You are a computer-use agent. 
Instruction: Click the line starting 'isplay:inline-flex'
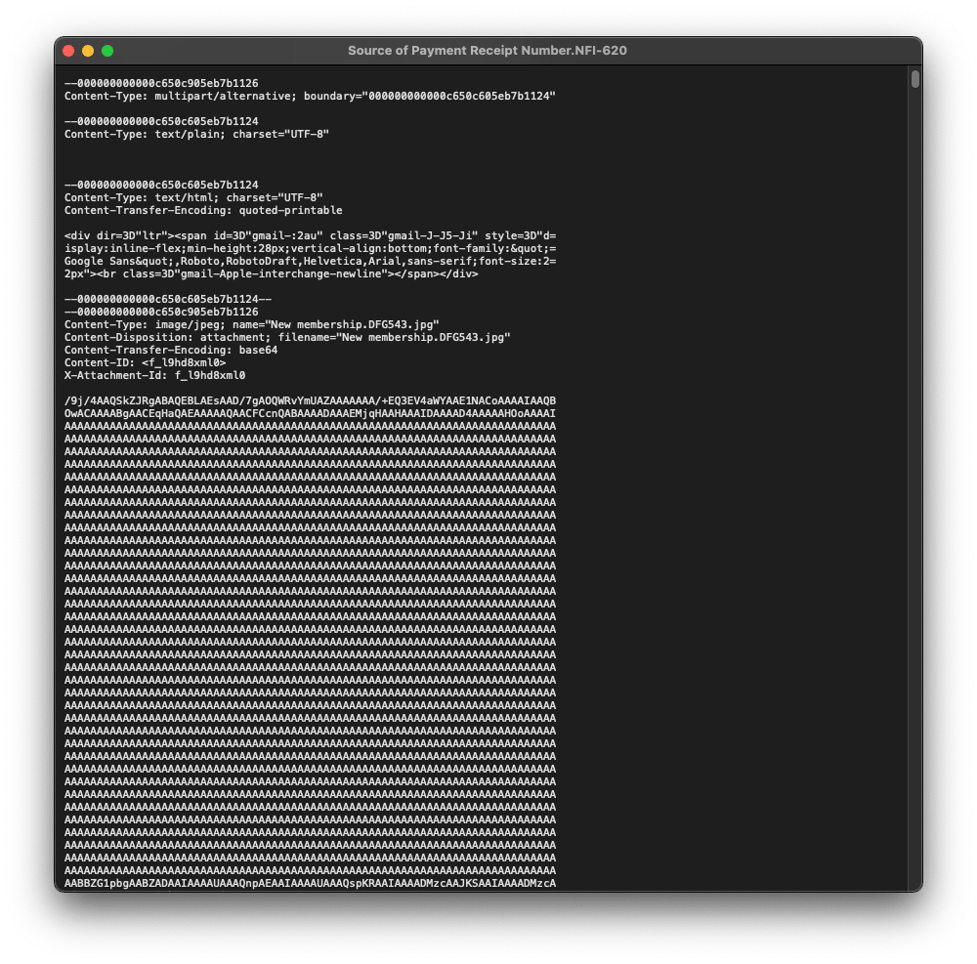tap(310, 249)
